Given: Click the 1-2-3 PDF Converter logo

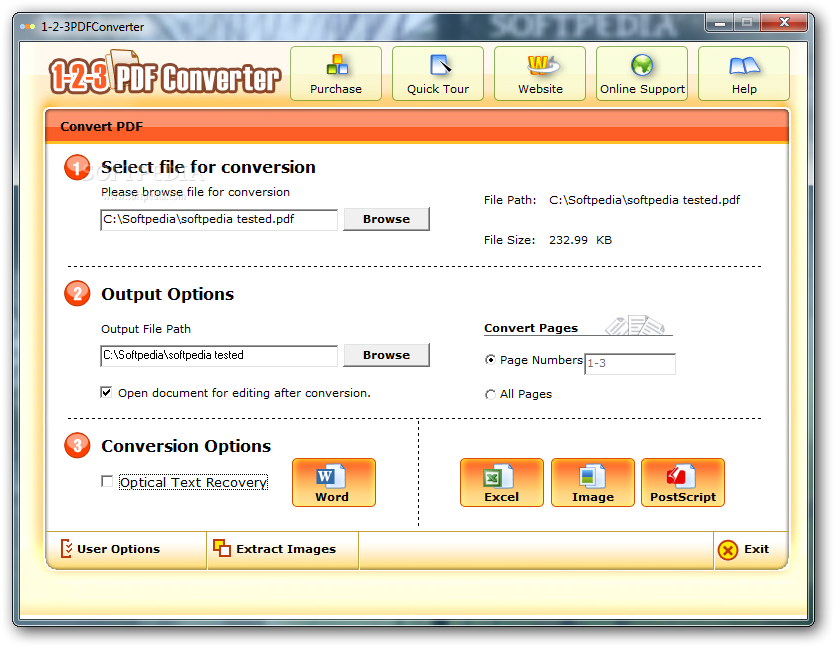Looking at the screenshot, I should point(165,74).
